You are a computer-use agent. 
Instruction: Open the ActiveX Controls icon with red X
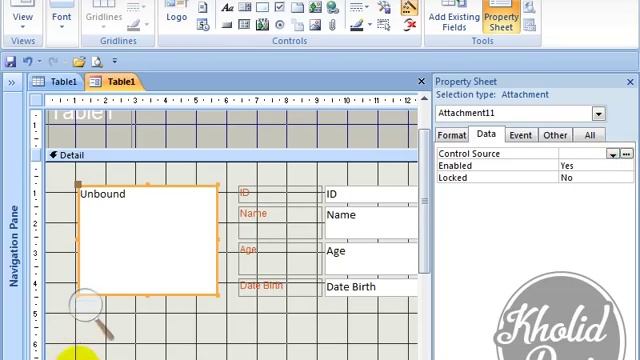409,25
